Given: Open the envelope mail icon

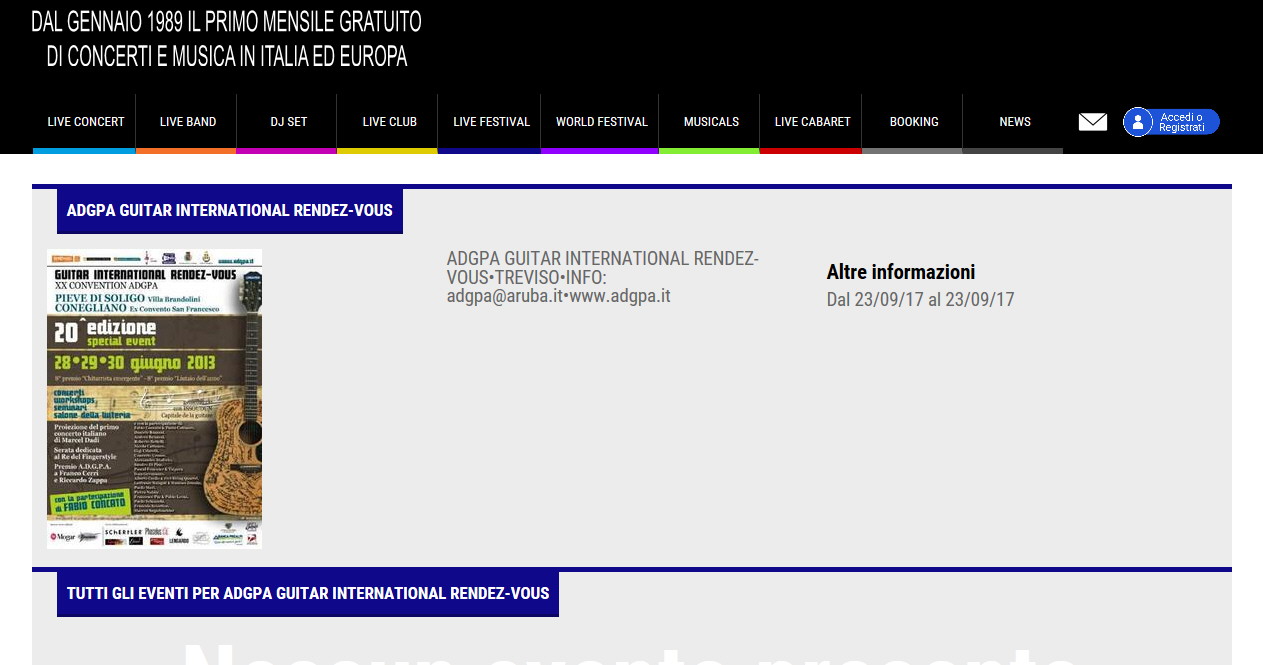Looking at the screenshot, I should coord(1093,122).
